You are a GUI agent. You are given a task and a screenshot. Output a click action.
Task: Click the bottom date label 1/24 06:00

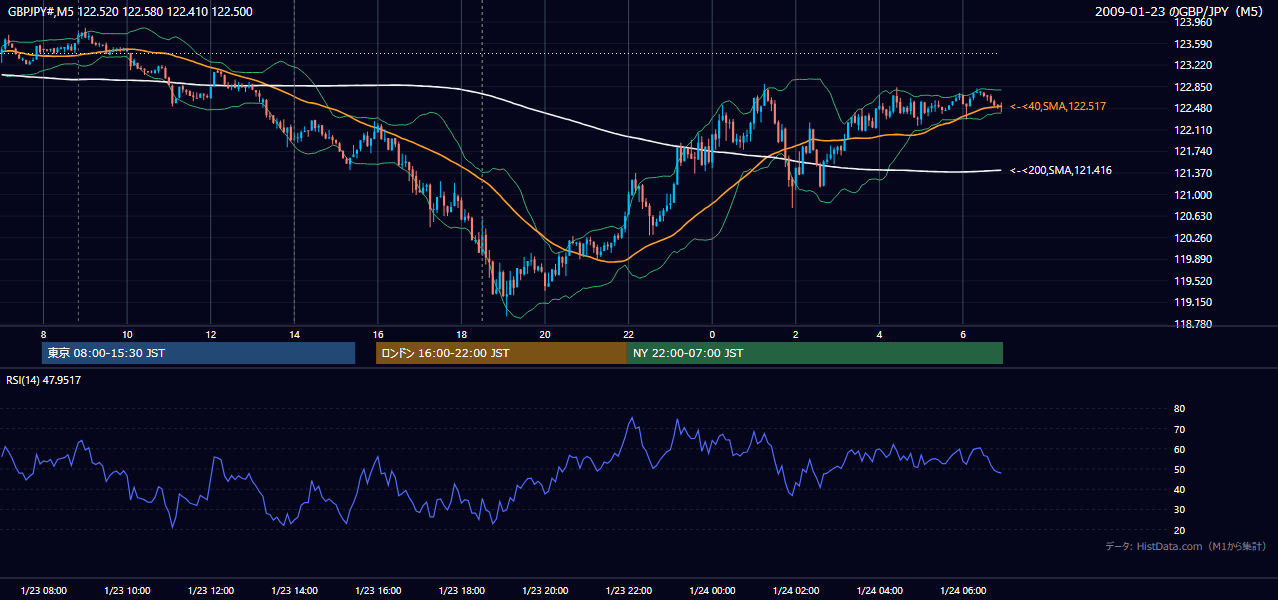962,591
